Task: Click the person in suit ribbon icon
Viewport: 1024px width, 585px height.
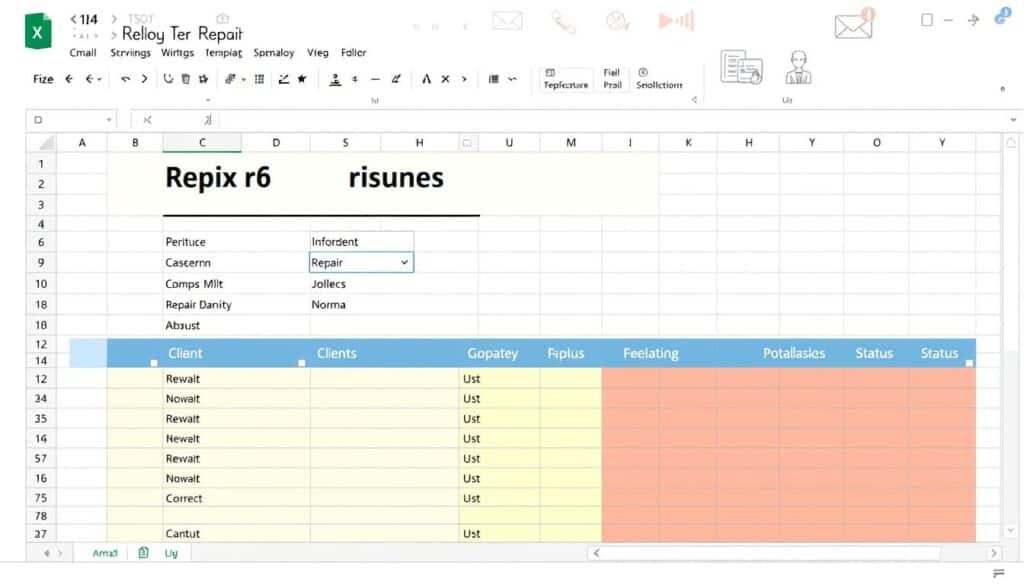Action: click(798, 67)
